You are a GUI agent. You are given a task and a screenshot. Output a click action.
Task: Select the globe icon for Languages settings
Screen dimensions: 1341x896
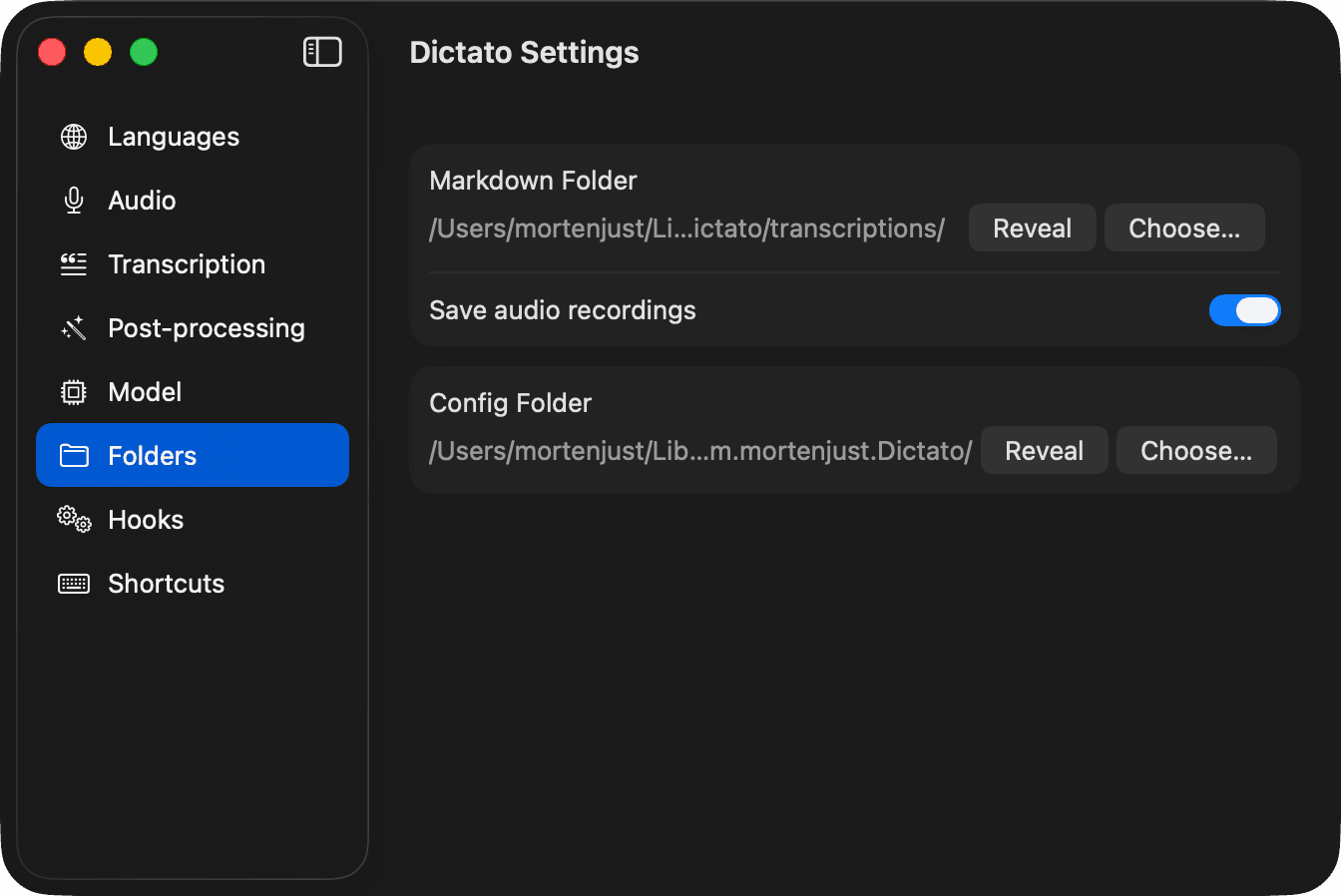click(73, 137)
